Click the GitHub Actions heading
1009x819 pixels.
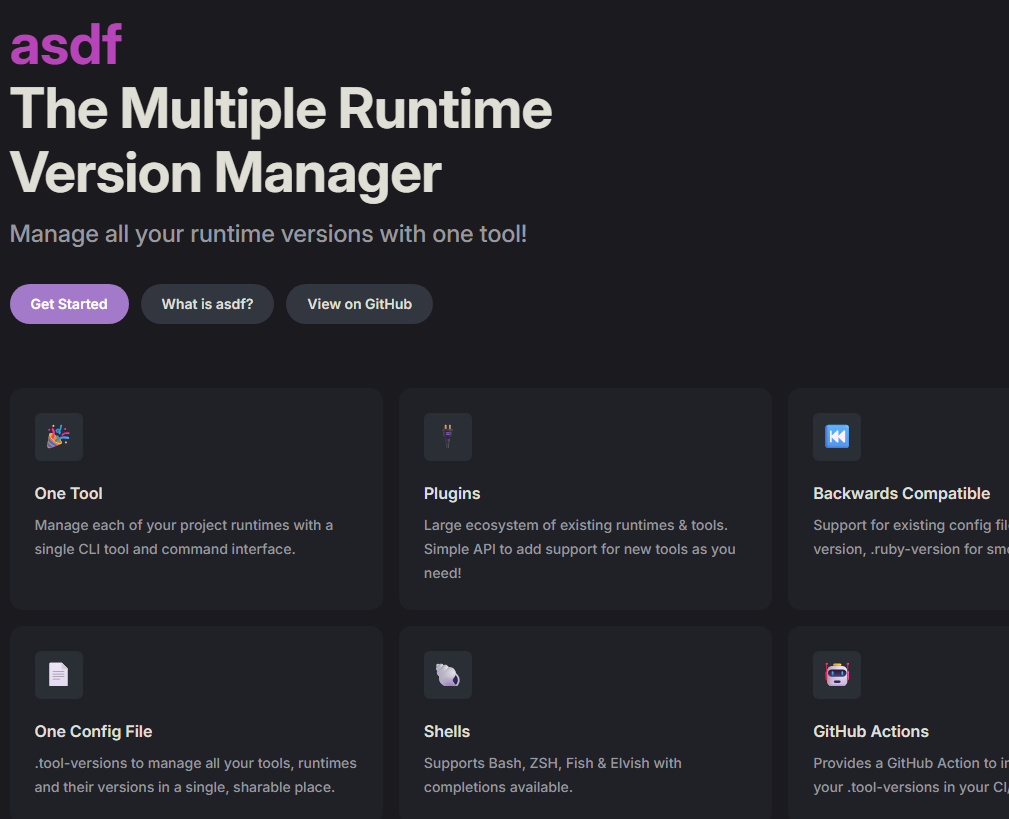click(x=871, y=731)
